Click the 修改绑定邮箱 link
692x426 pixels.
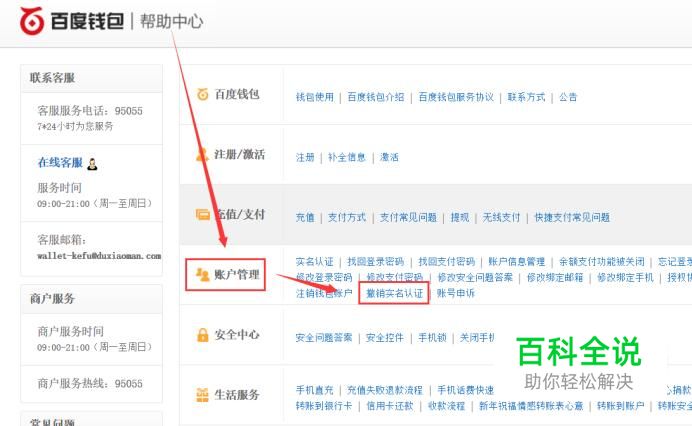(555, 277)
